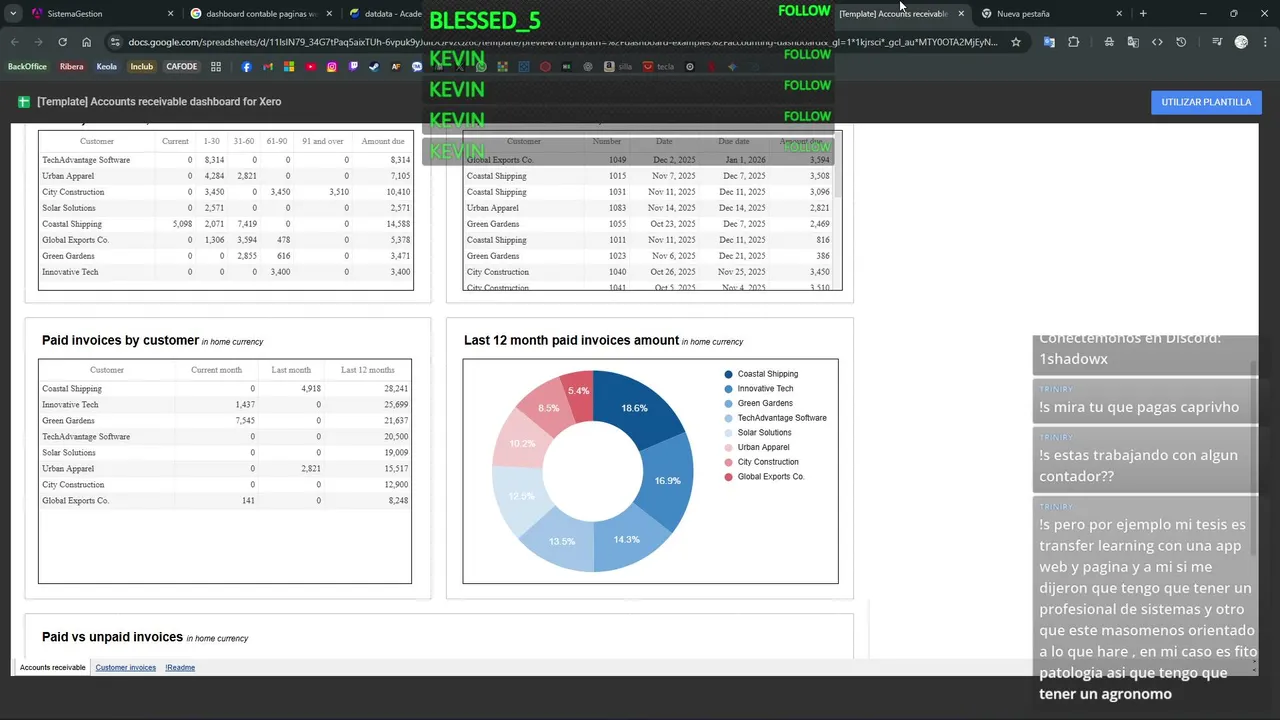Click the Global Exports Co. legend color dot
The width and height of the screenshot is (1280, 720).
tap(728, 477)
